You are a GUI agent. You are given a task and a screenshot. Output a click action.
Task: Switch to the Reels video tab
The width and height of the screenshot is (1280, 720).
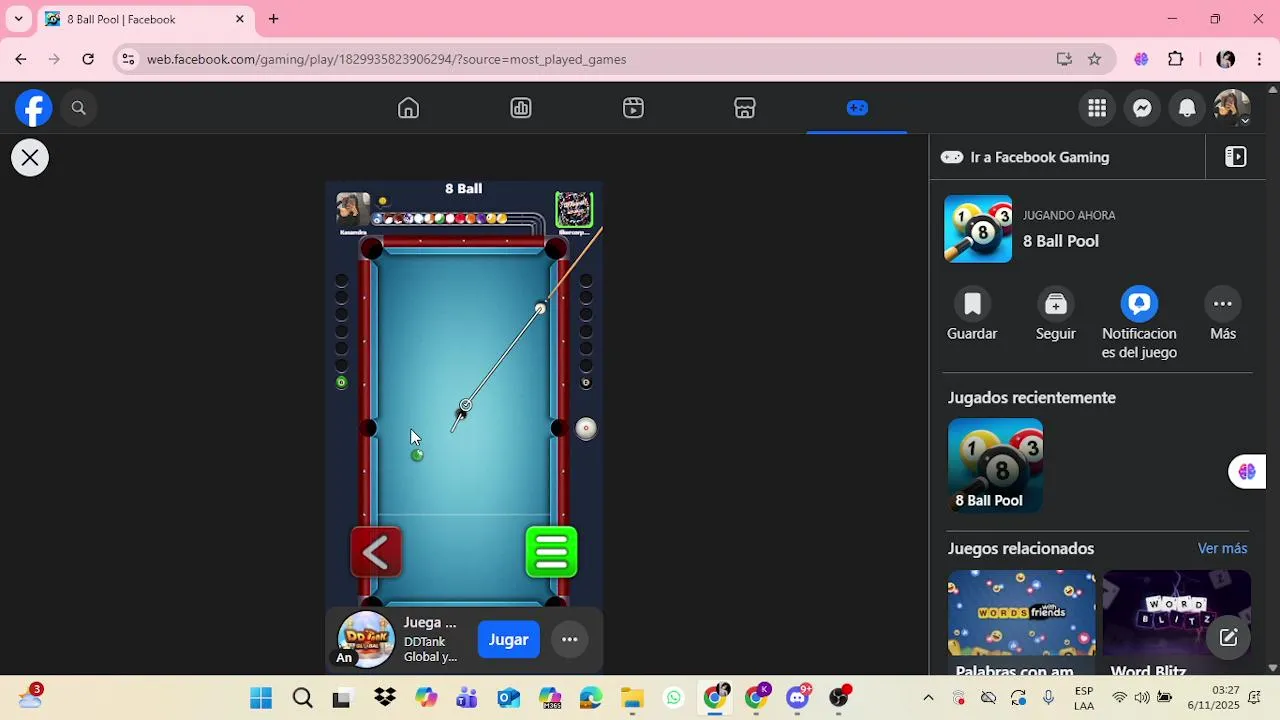633,108
